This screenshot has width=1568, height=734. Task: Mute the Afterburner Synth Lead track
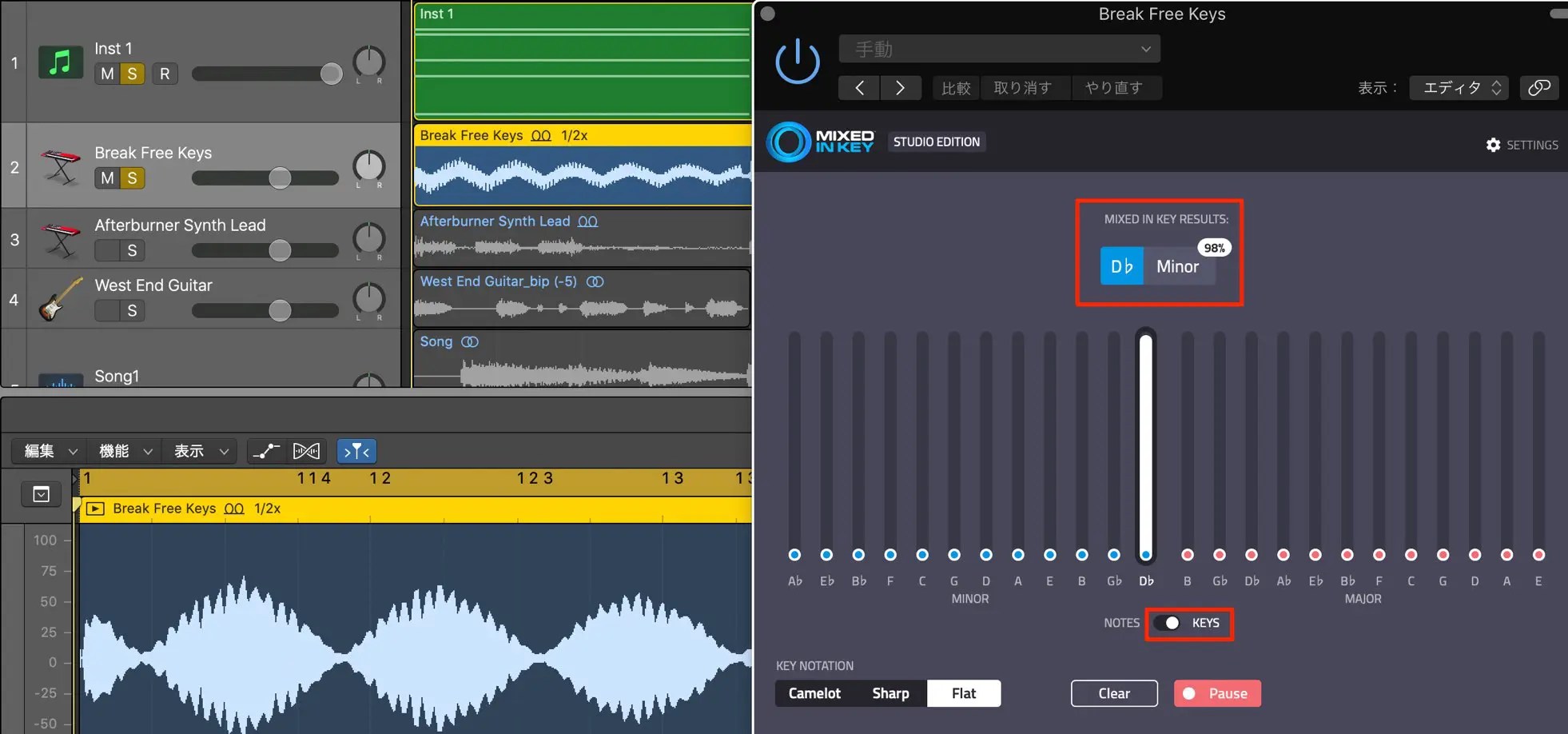107,250
